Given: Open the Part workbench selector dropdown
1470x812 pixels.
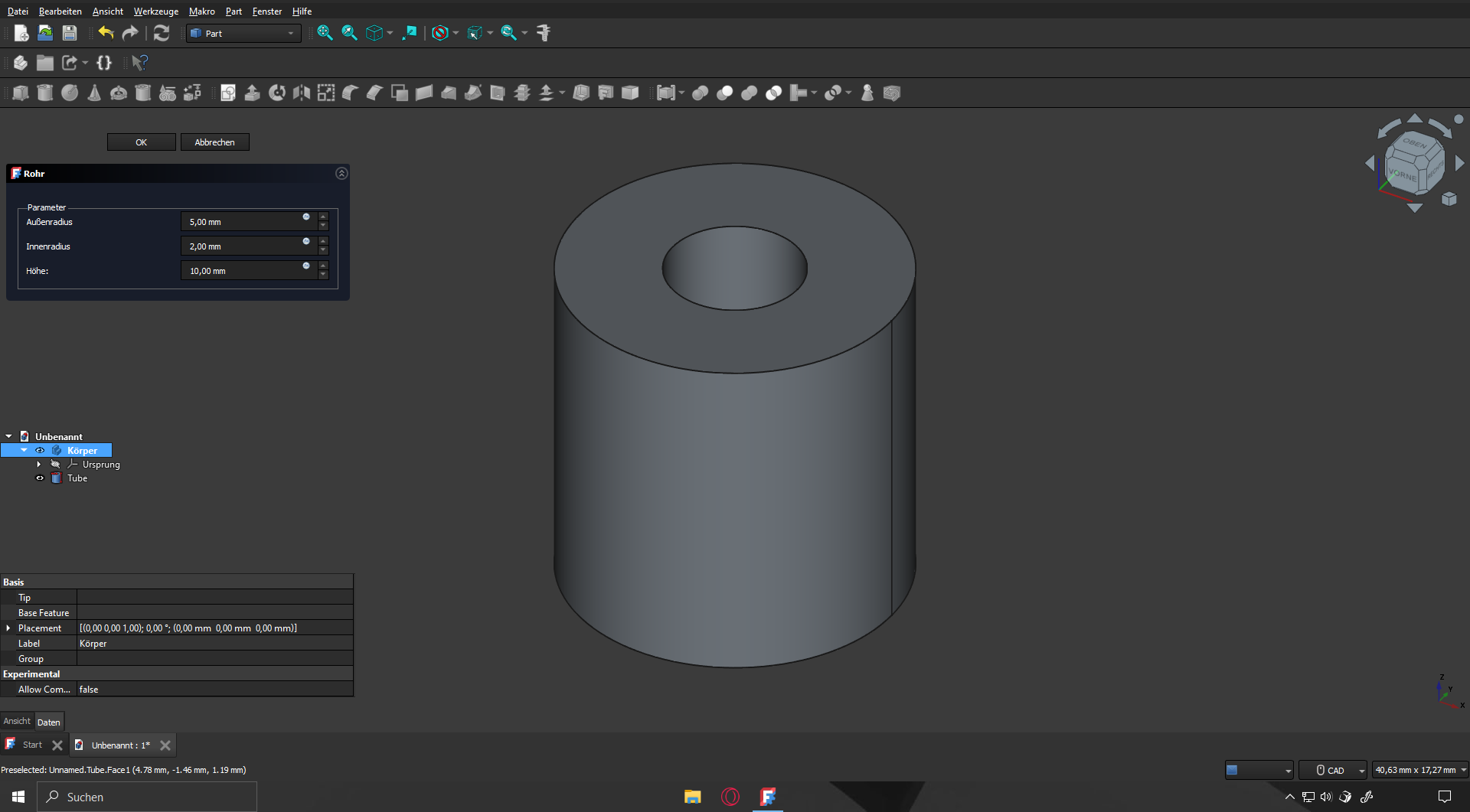Looking at the screenshot, I should pos(291,33).
